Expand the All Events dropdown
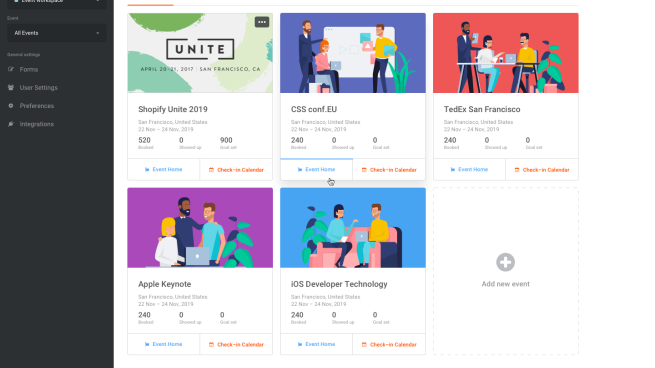The width and height of the screenshot is (655, 368). 56,33
